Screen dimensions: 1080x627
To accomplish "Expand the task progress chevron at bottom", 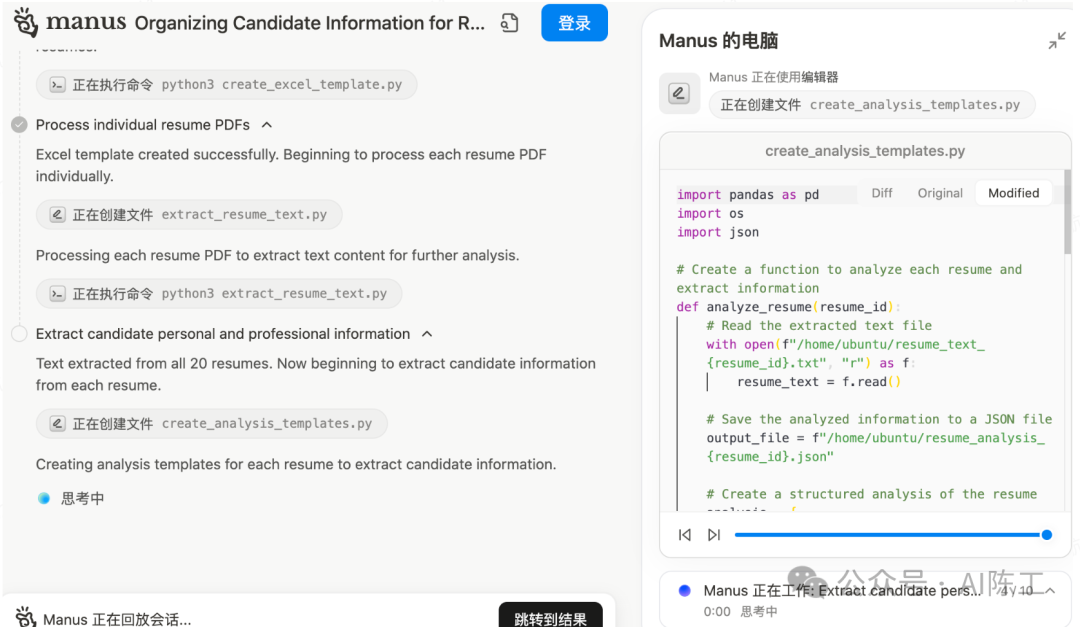I will [1050, 591].
